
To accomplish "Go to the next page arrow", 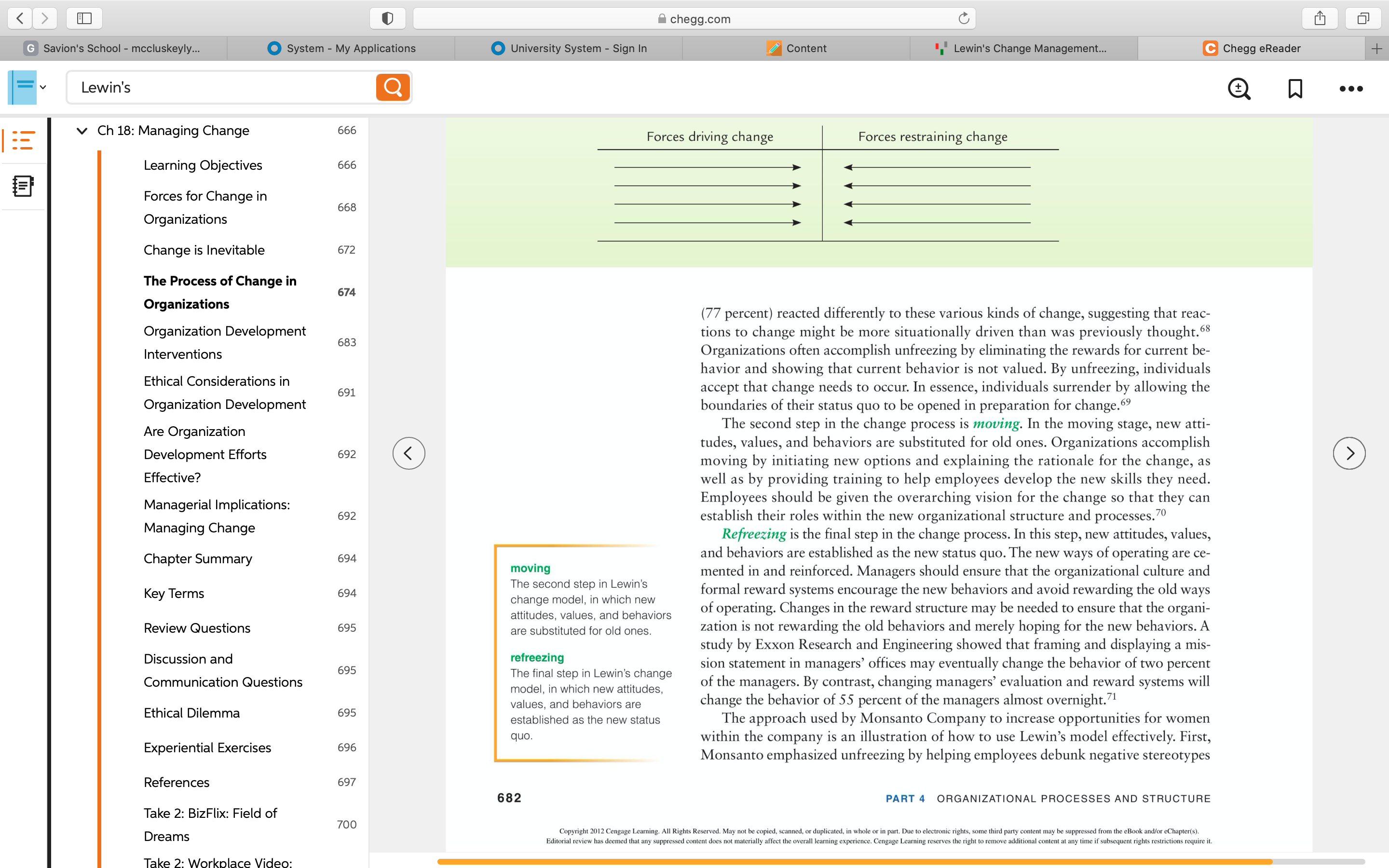I will point(1349,453).
